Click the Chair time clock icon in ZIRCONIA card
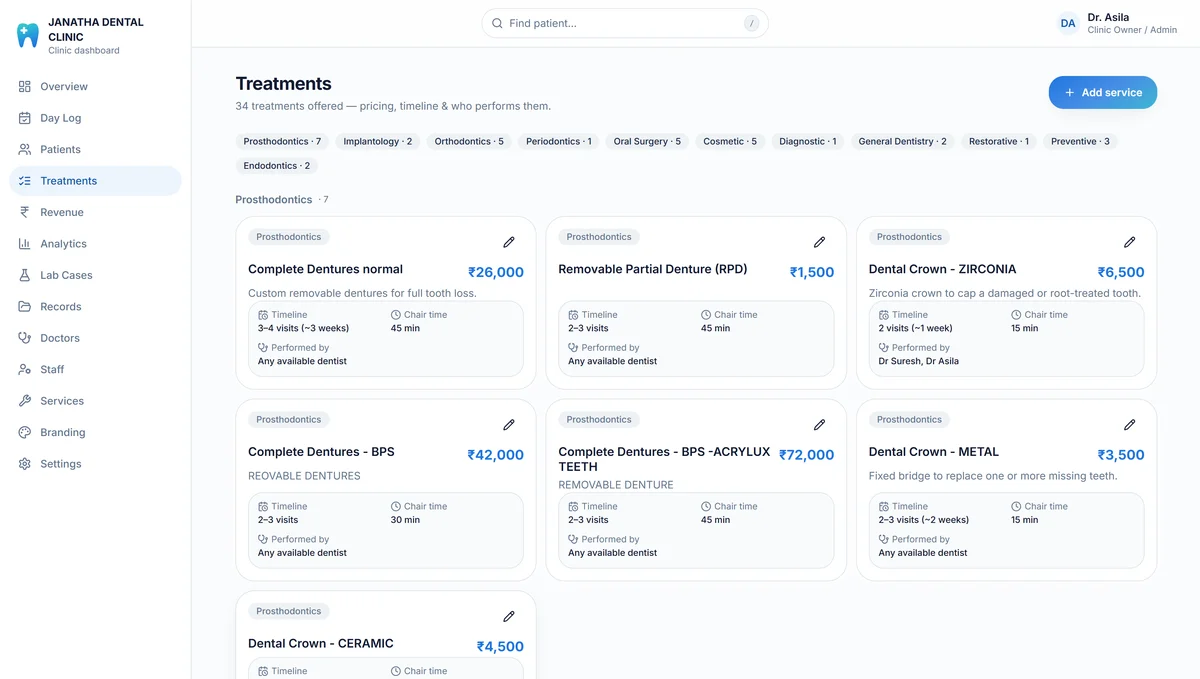 point(1017,315)
